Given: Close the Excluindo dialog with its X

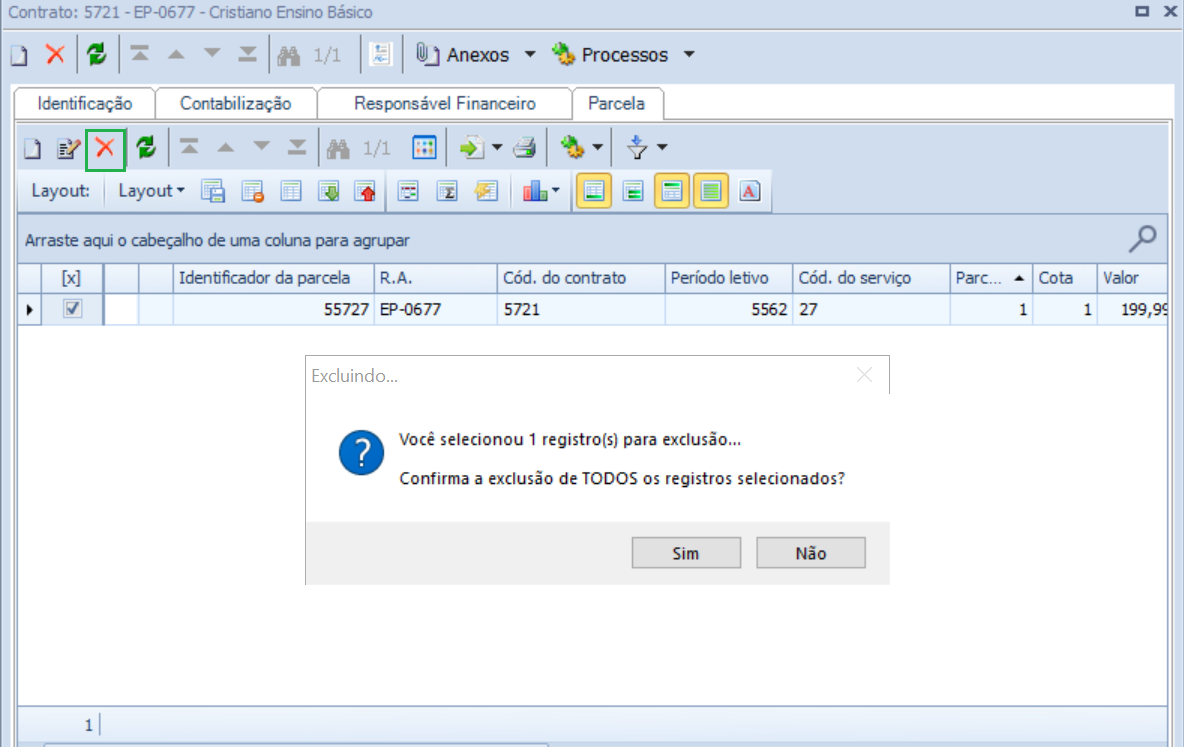Looking at the screenshot, I should pyautogui.click(x=865, y=375).
